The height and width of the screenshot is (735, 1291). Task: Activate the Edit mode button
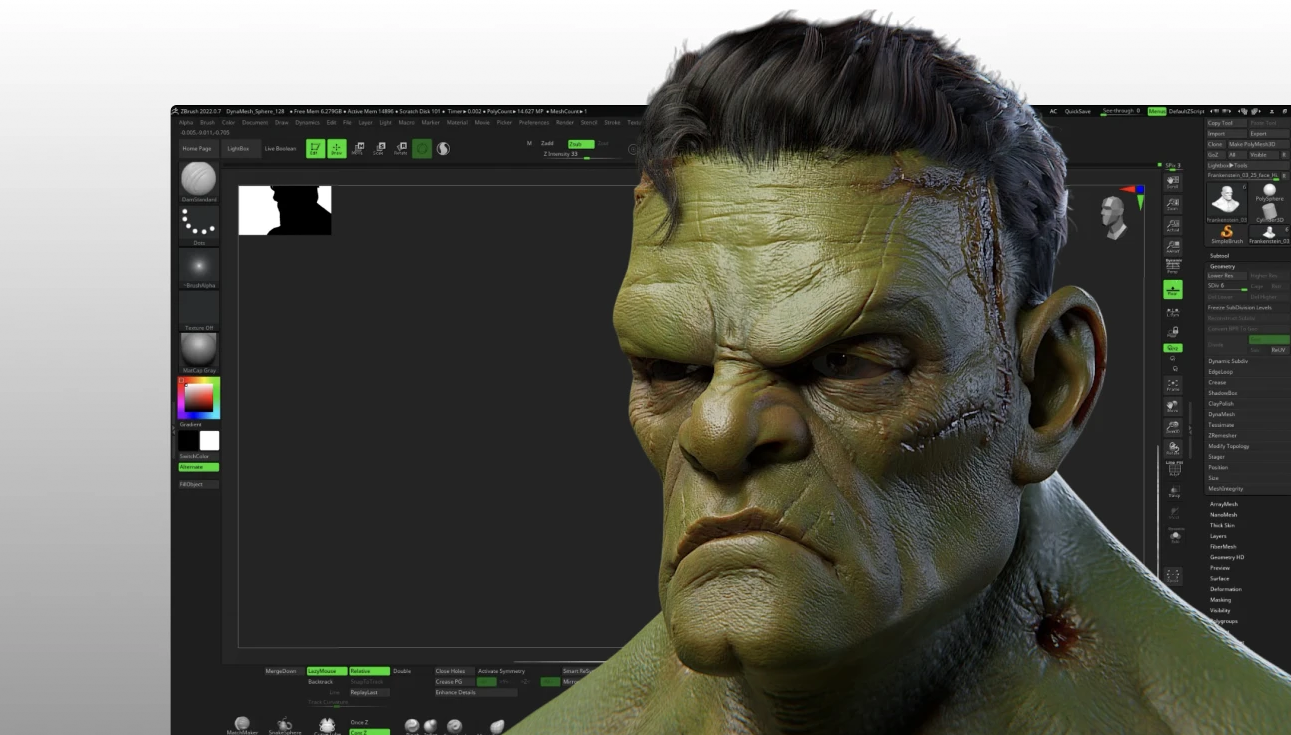click(314, 149)
